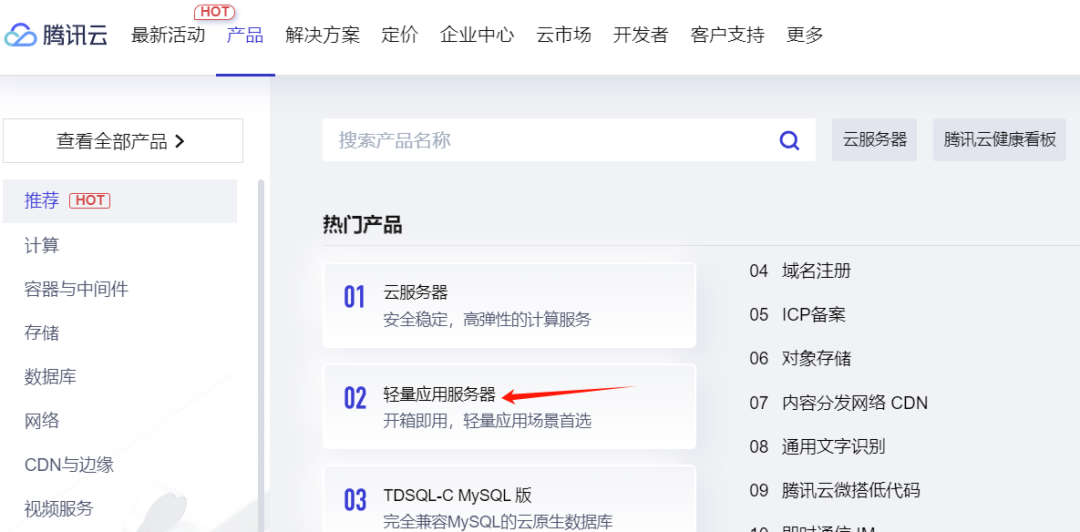The image size is (1080, 532).
Task: Select 容器与中间件 category
Action: (x=76, y=289)
